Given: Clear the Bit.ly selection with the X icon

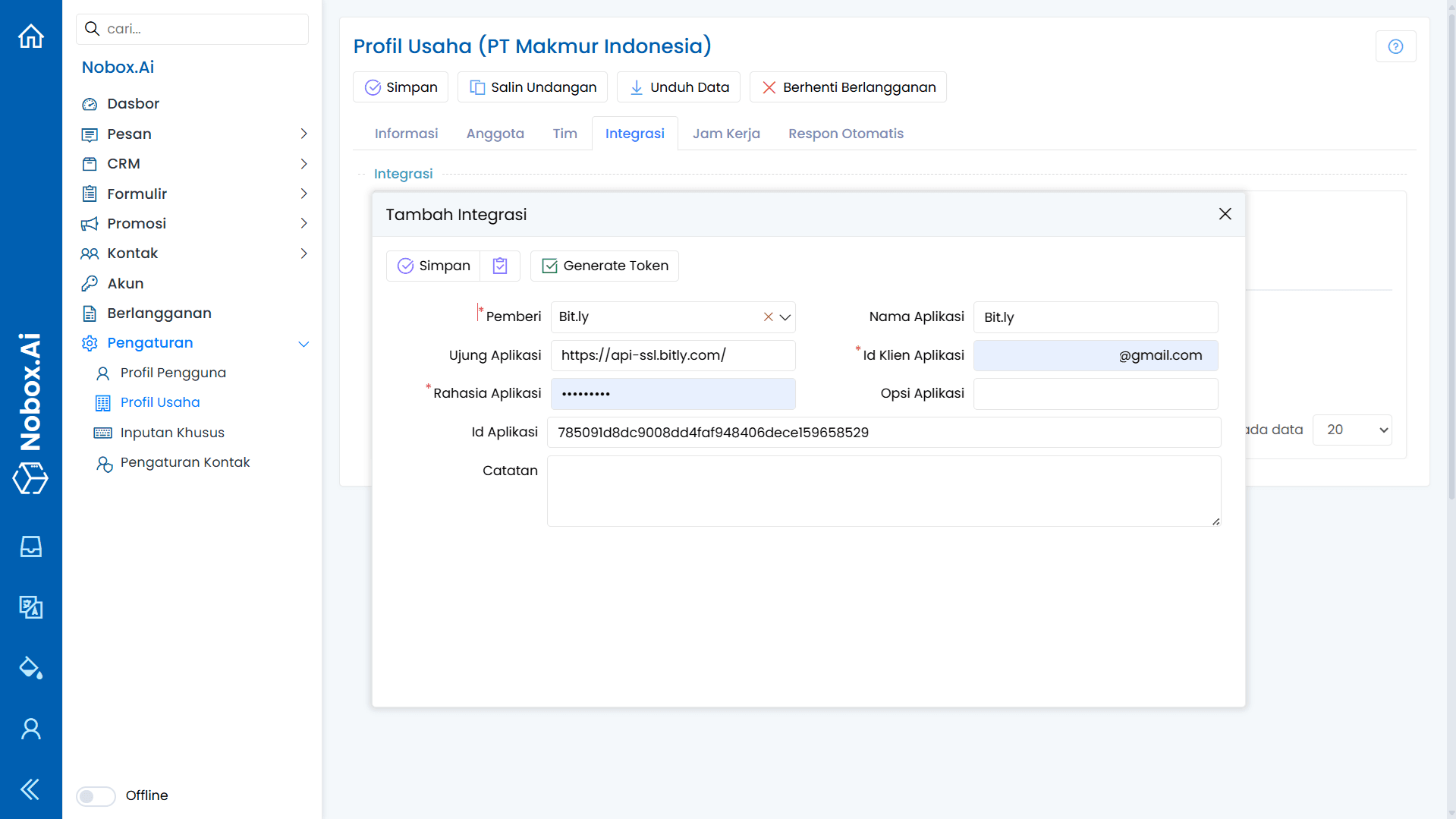Looking at the screenshot, I should pyautogui.click(x=768, y=317).
